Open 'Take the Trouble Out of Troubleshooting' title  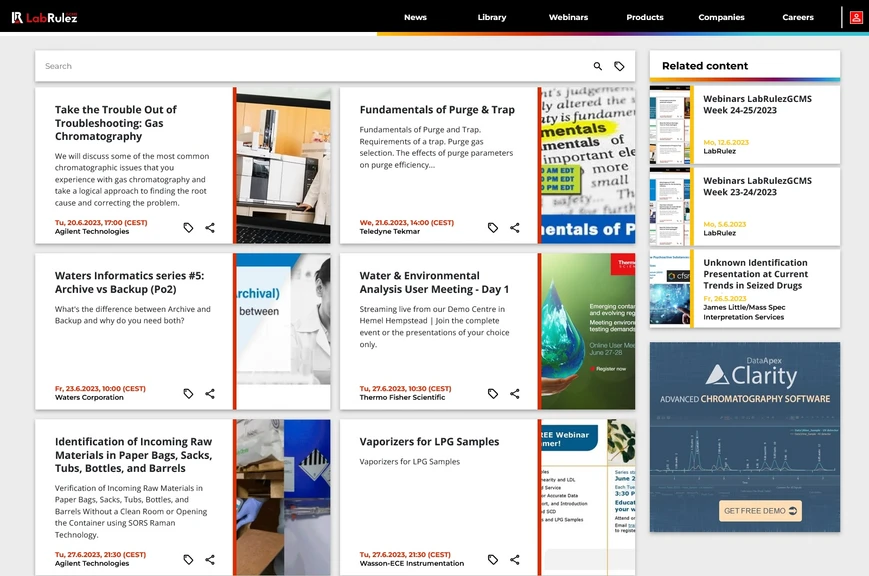(116, 123)
